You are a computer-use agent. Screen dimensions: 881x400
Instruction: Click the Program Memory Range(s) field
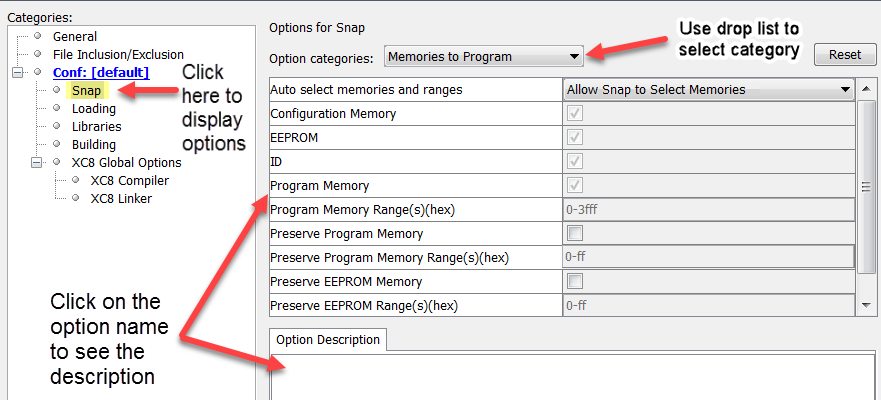(707, 210)
